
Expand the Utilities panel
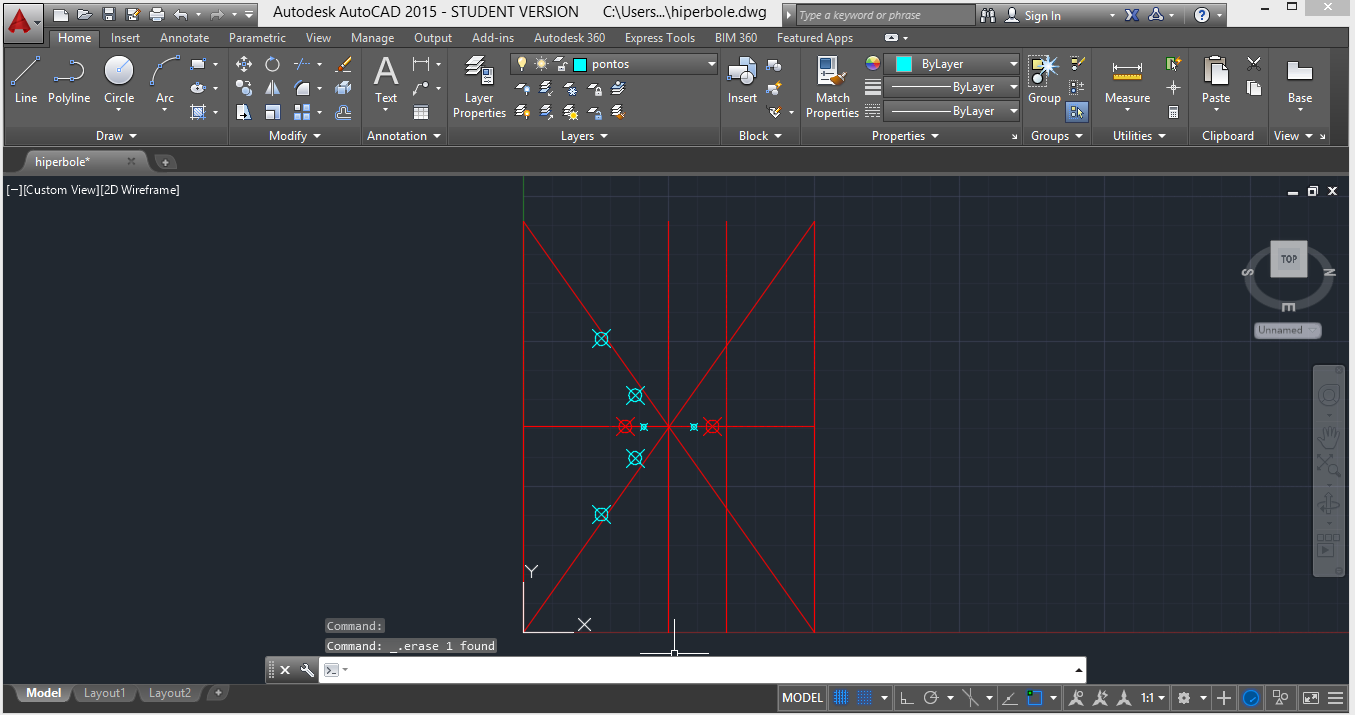(1140, 136)
